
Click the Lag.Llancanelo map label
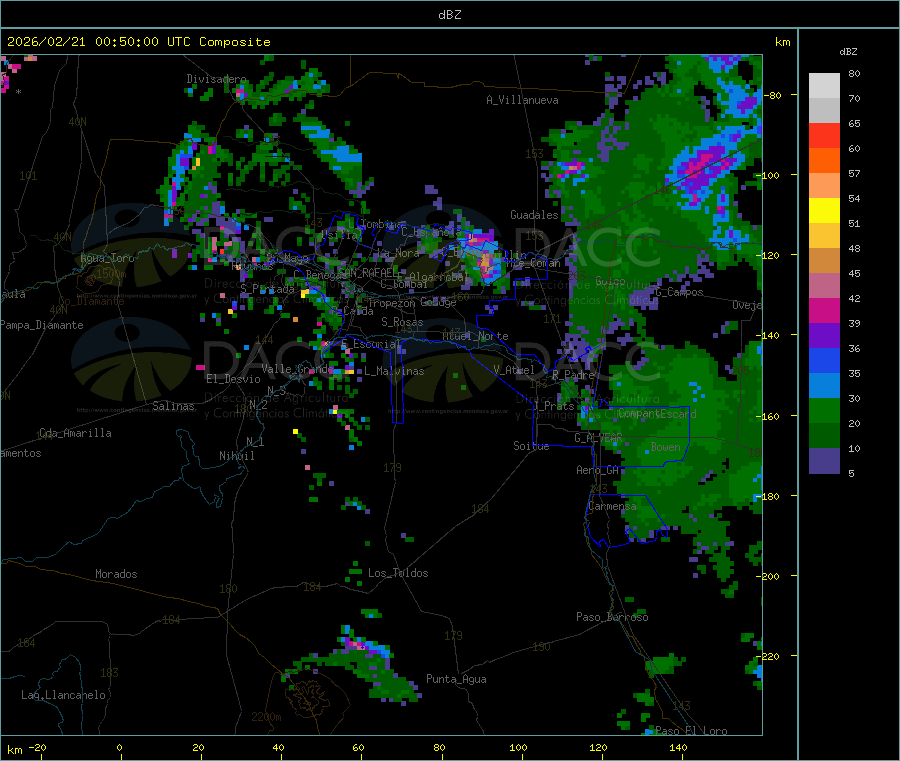tap(63, 695)
